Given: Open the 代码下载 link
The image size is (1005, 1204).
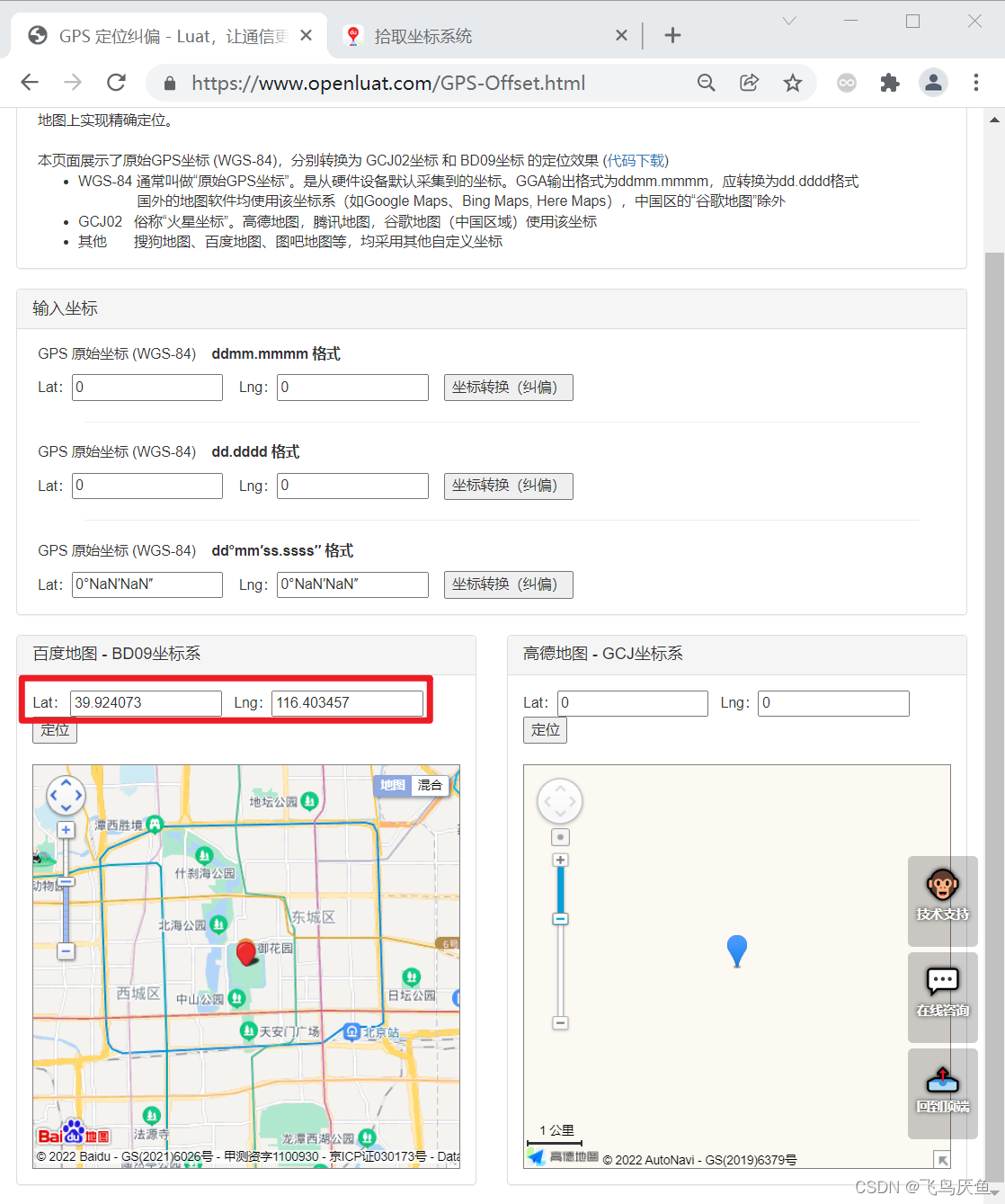Looking at the screenshot, I should tap(636, 160).
